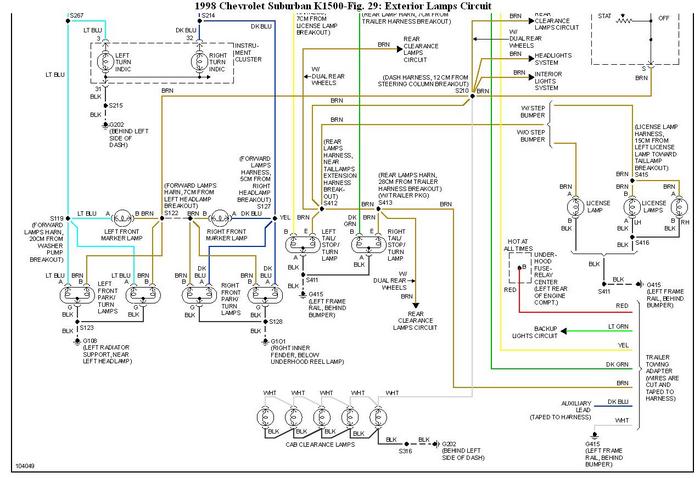Click the S122 splice label

click(171, 213)
